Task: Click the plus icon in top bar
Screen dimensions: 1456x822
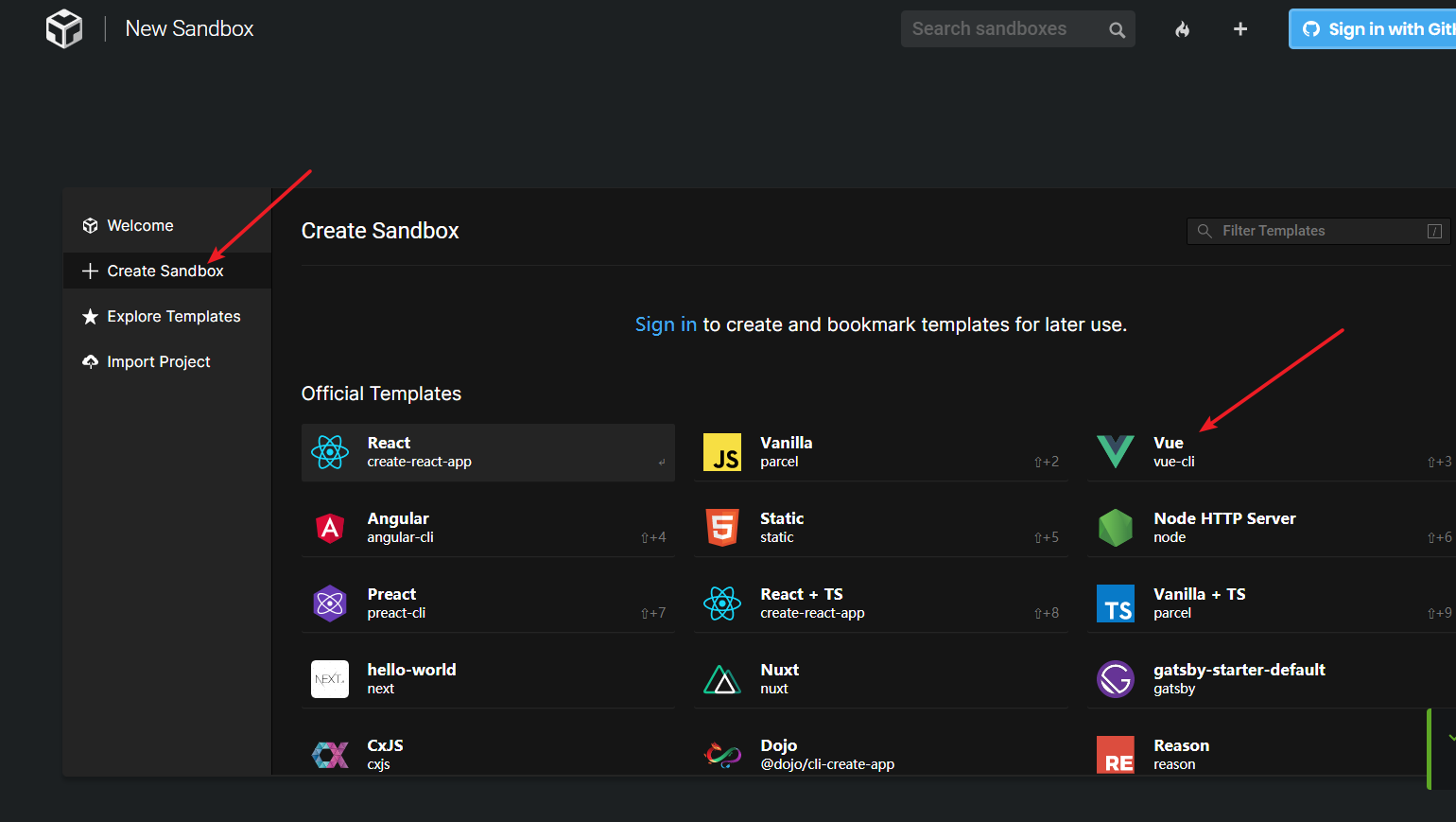Action: point(1240,29)
